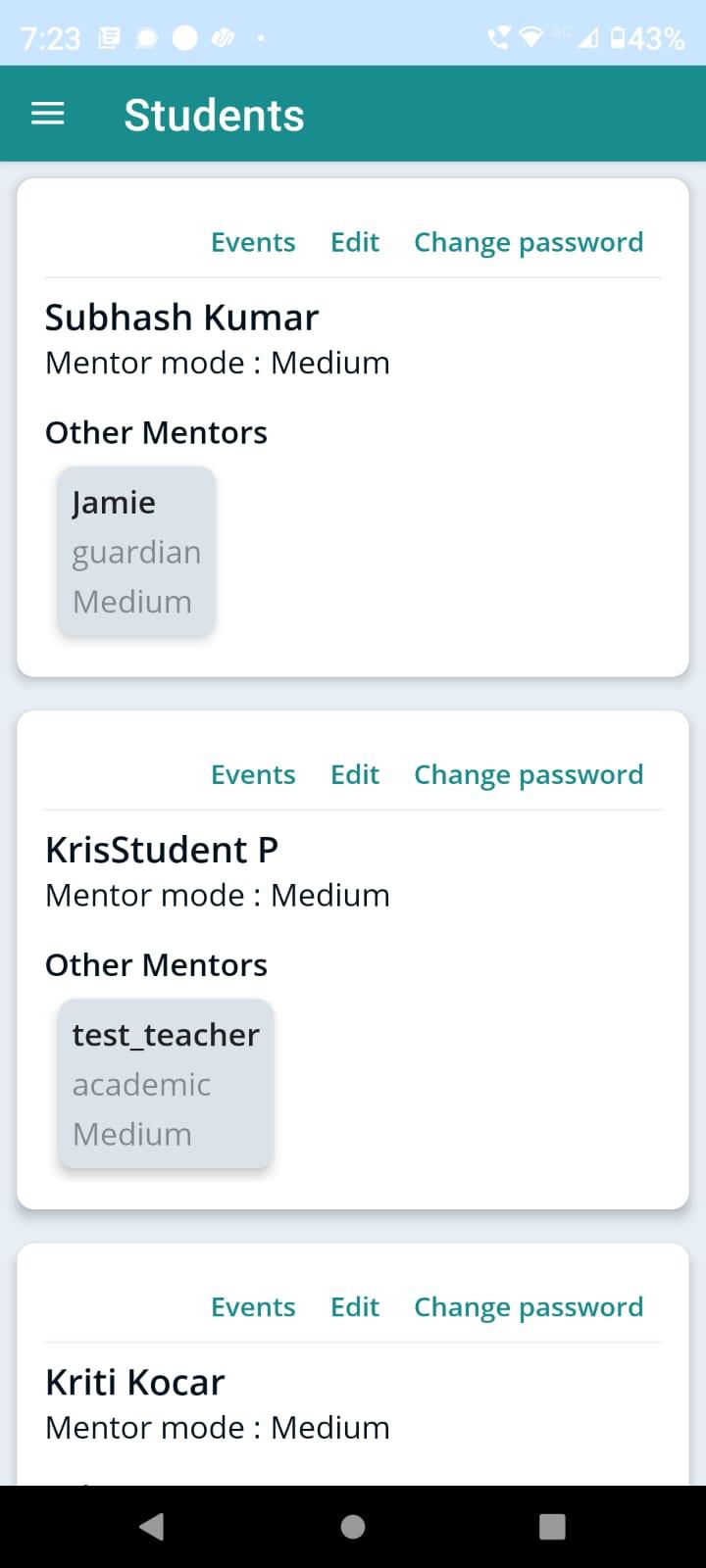This screenshot has width=706, height=1568.
Task: Tap the Subhash Kumar student name
Action: coord(181,318)
